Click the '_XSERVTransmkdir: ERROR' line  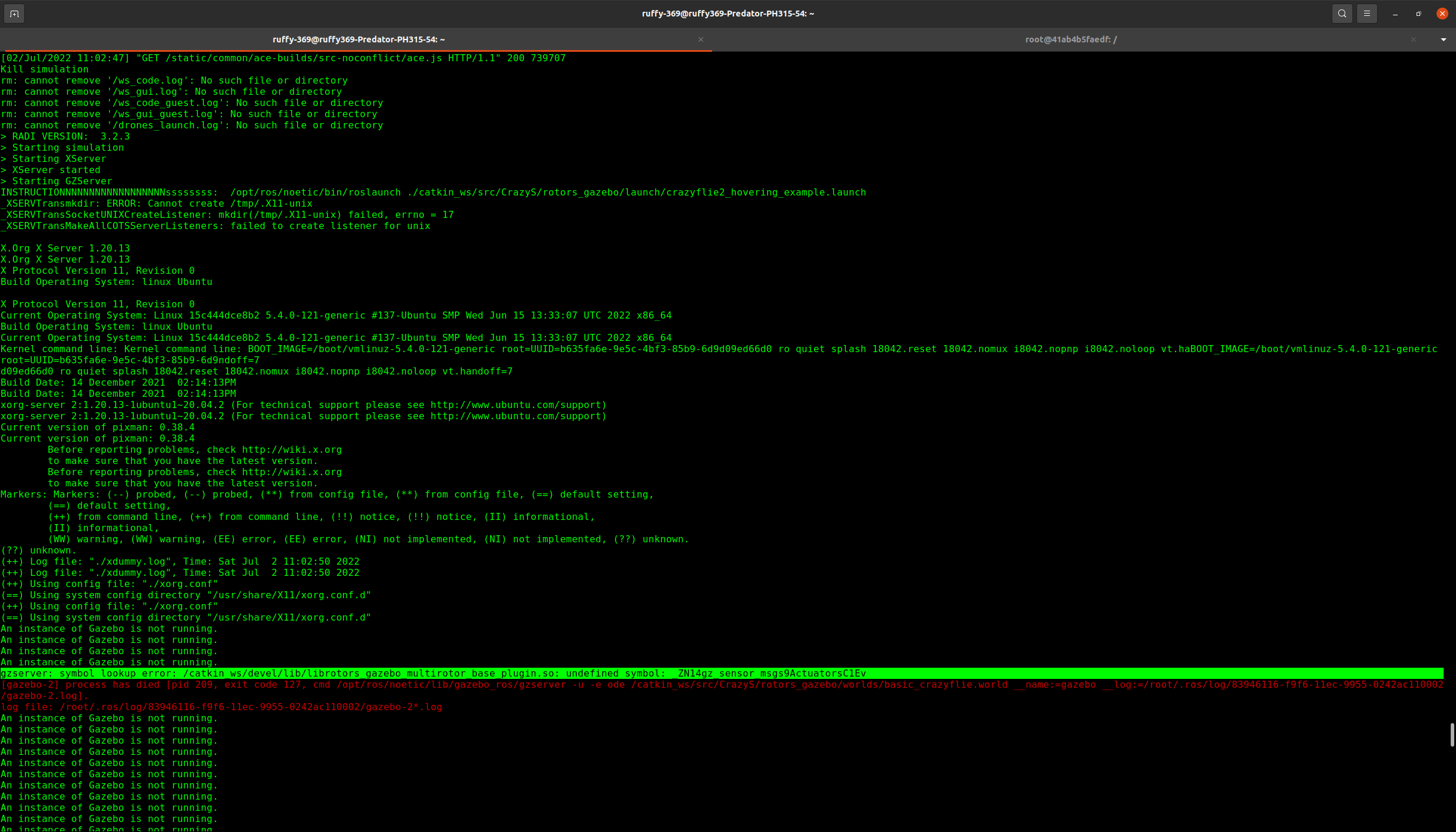(157, 203)
